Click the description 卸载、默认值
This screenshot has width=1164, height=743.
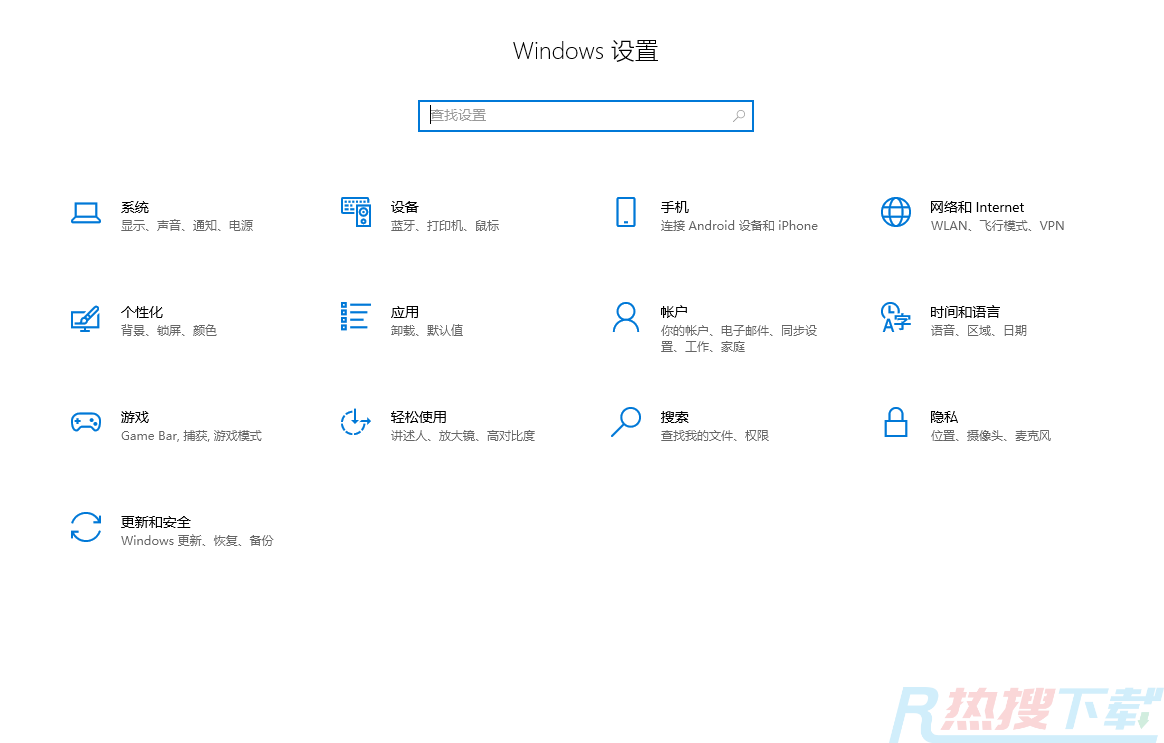(427, 330)
